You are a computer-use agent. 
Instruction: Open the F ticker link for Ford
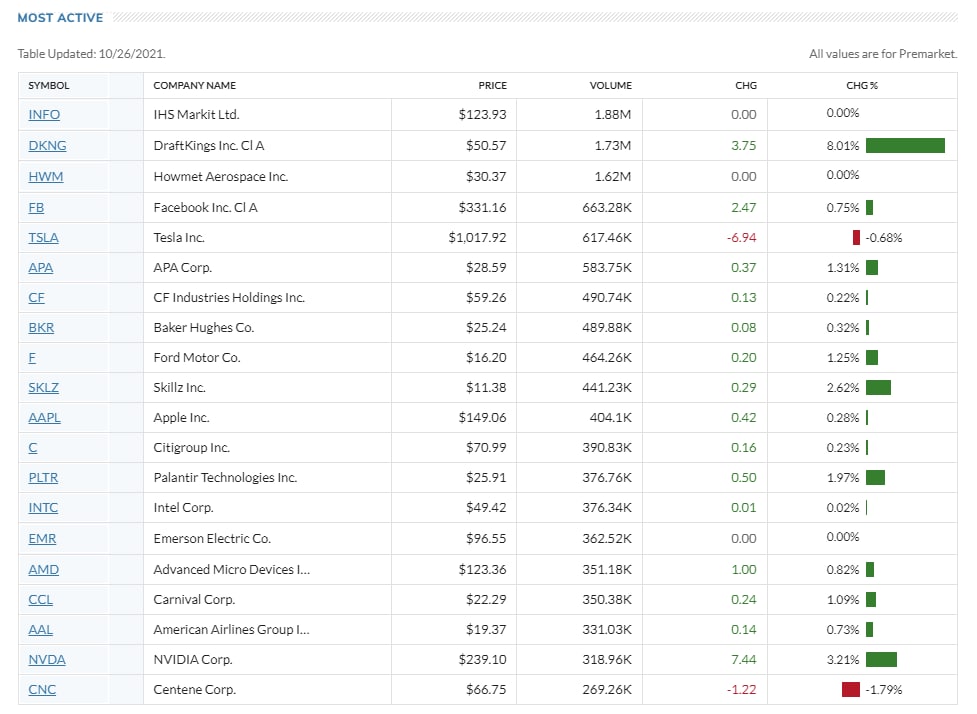click(x=32, y=358)
